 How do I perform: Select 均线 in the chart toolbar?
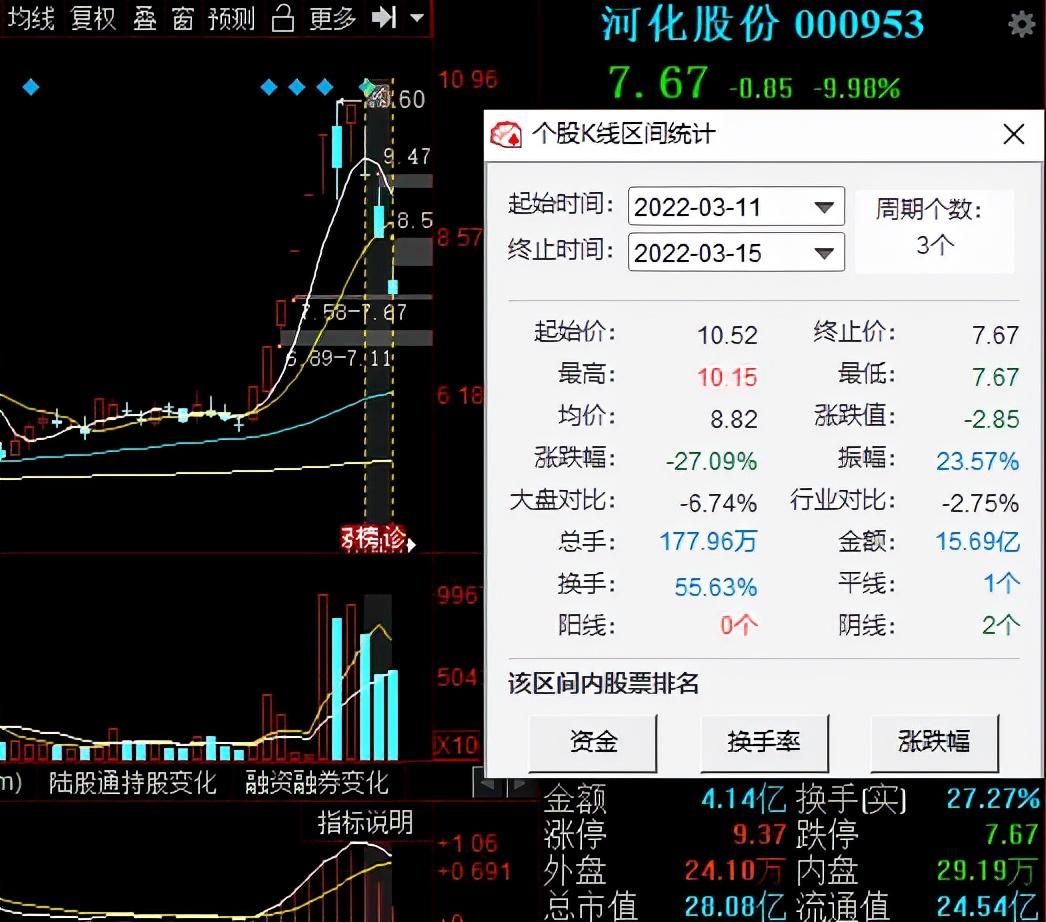[x=30, y=18]
